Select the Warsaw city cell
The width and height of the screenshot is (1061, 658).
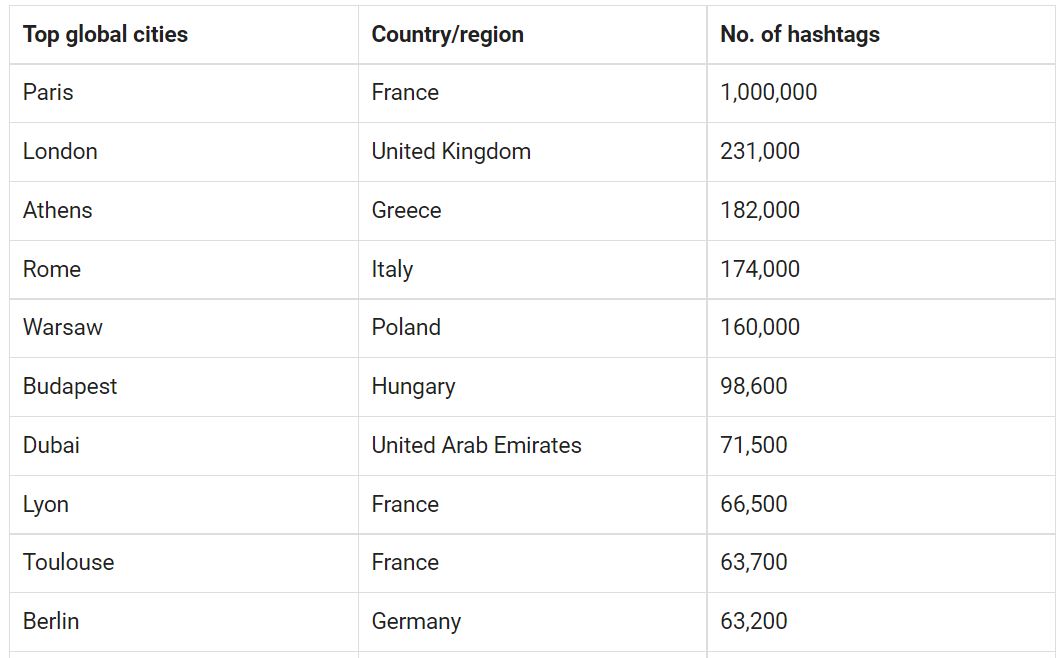click(x=183, y=328)
